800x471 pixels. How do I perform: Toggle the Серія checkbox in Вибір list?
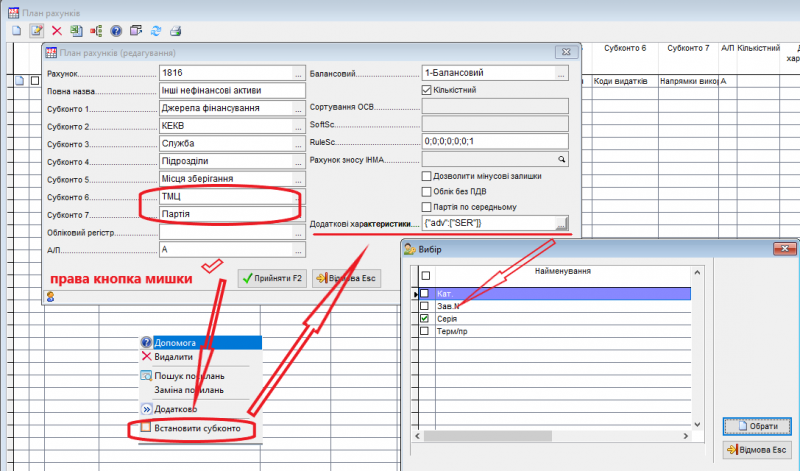[425, 318]
